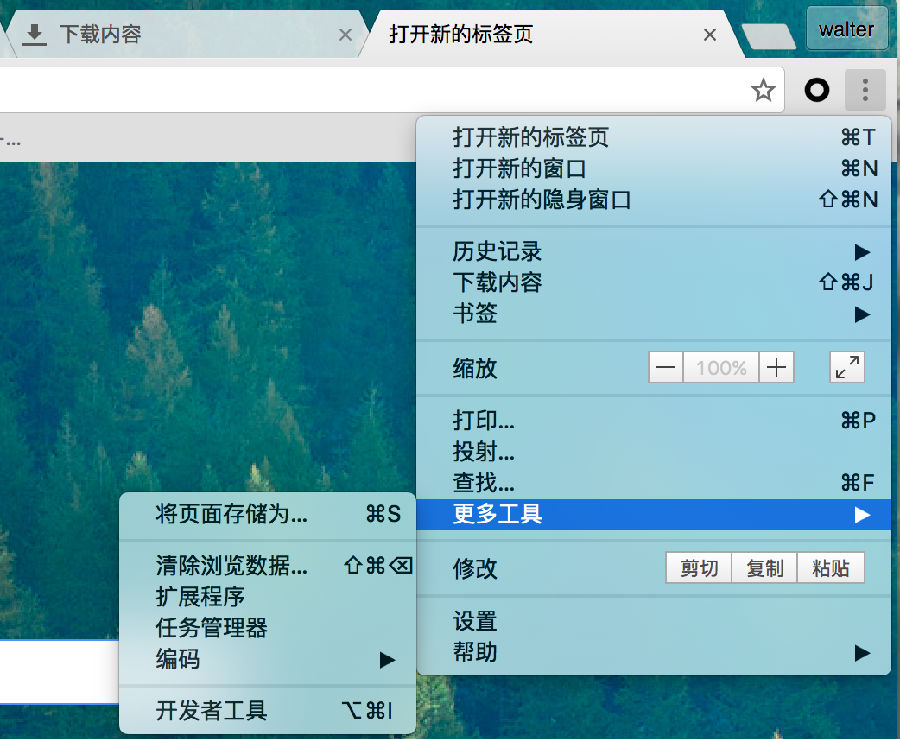This screenshot has height=739, width=900.
Task: Click the three-dot Chrome menu button
Action: (866, 90)
